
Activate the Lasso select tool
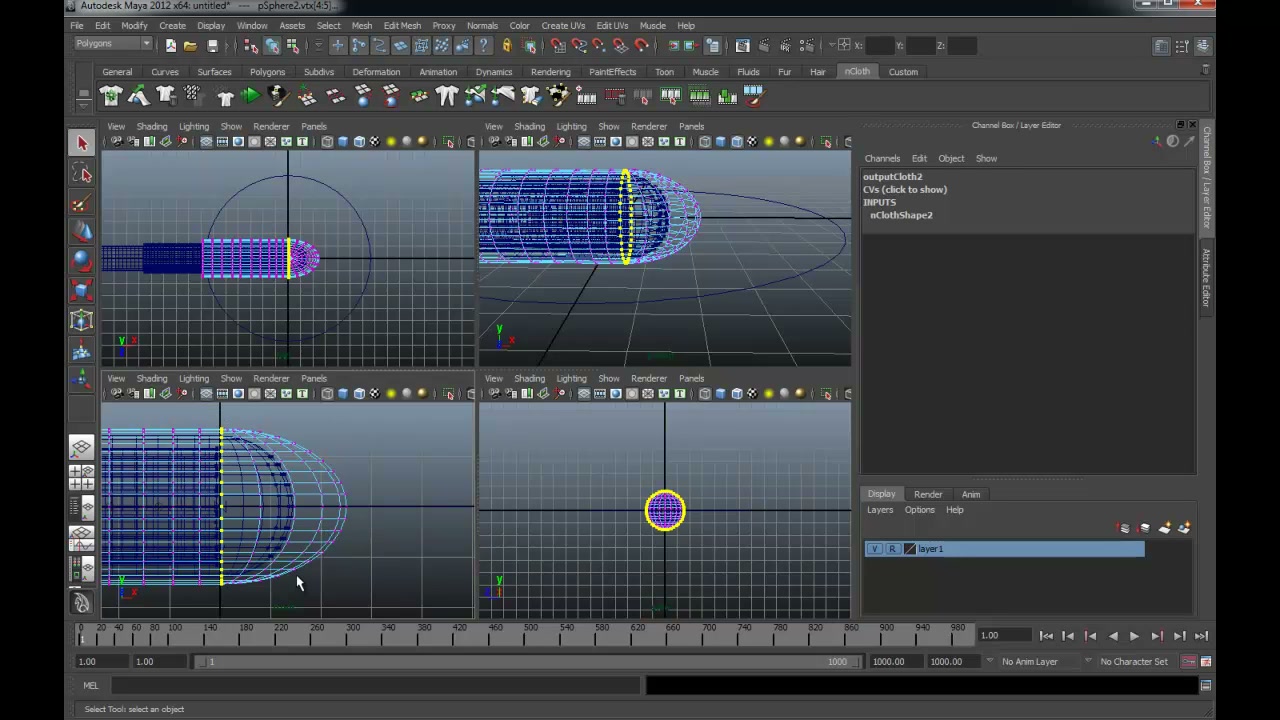point(82,174)
